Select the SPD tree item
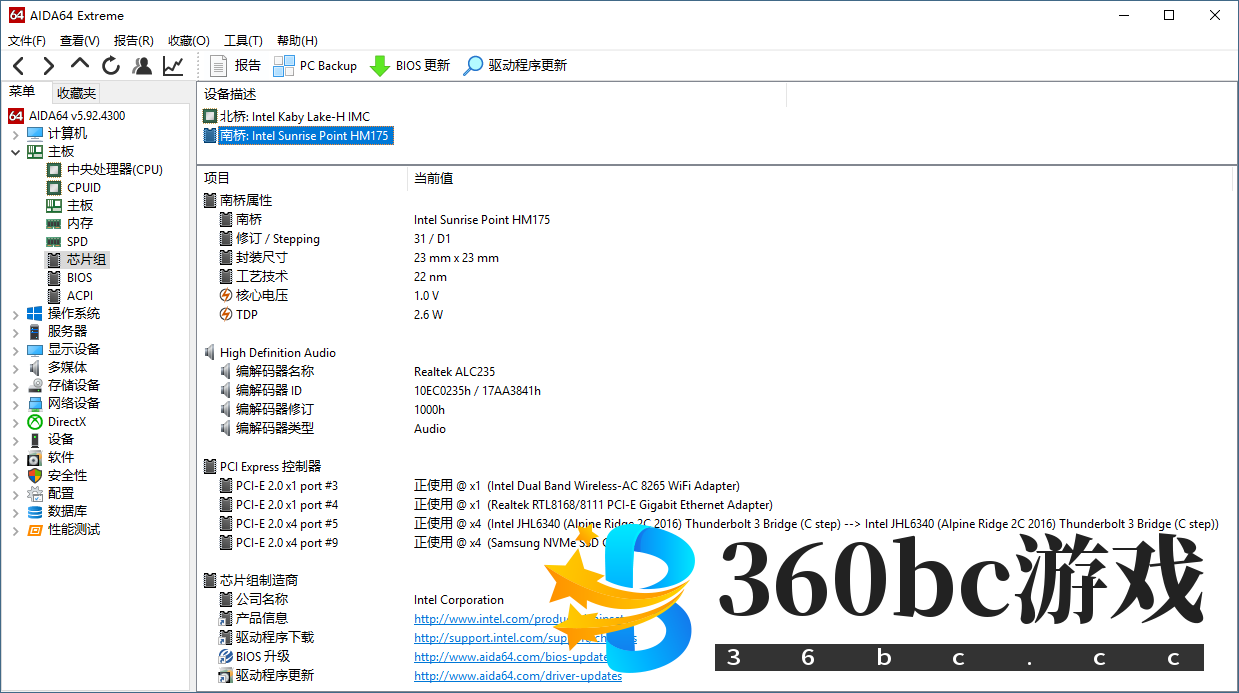 (77, 242)
